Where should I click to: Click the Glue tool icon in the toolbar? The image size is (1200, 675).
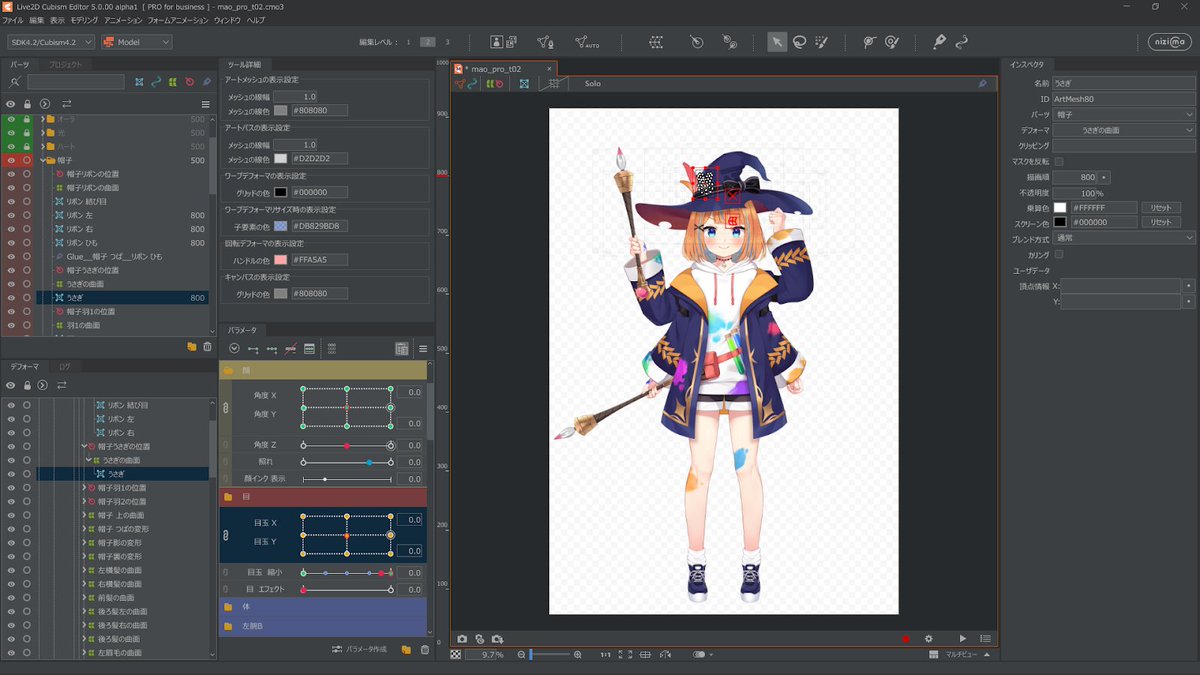coord(940,42)
